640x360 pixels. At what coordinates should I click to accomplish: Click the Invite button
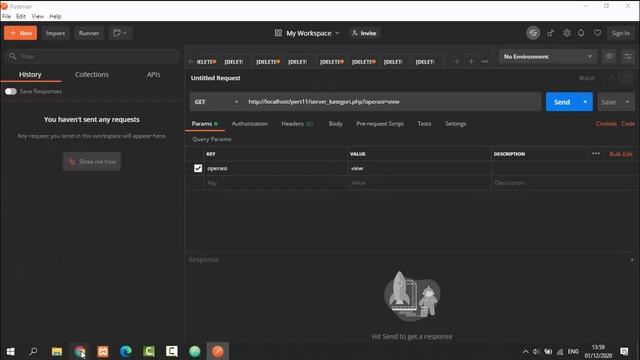[x=364, y=33]
